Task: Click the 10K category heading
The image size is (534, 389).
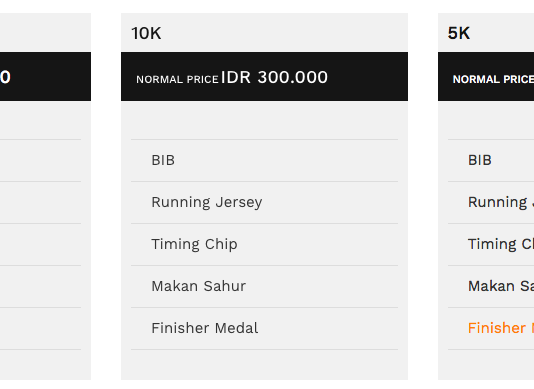Action: click(146, 33)
